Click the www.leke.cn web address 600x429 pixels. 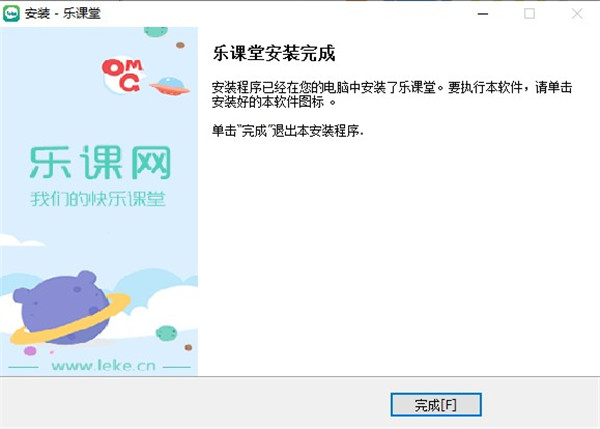(x=103, y=366)
